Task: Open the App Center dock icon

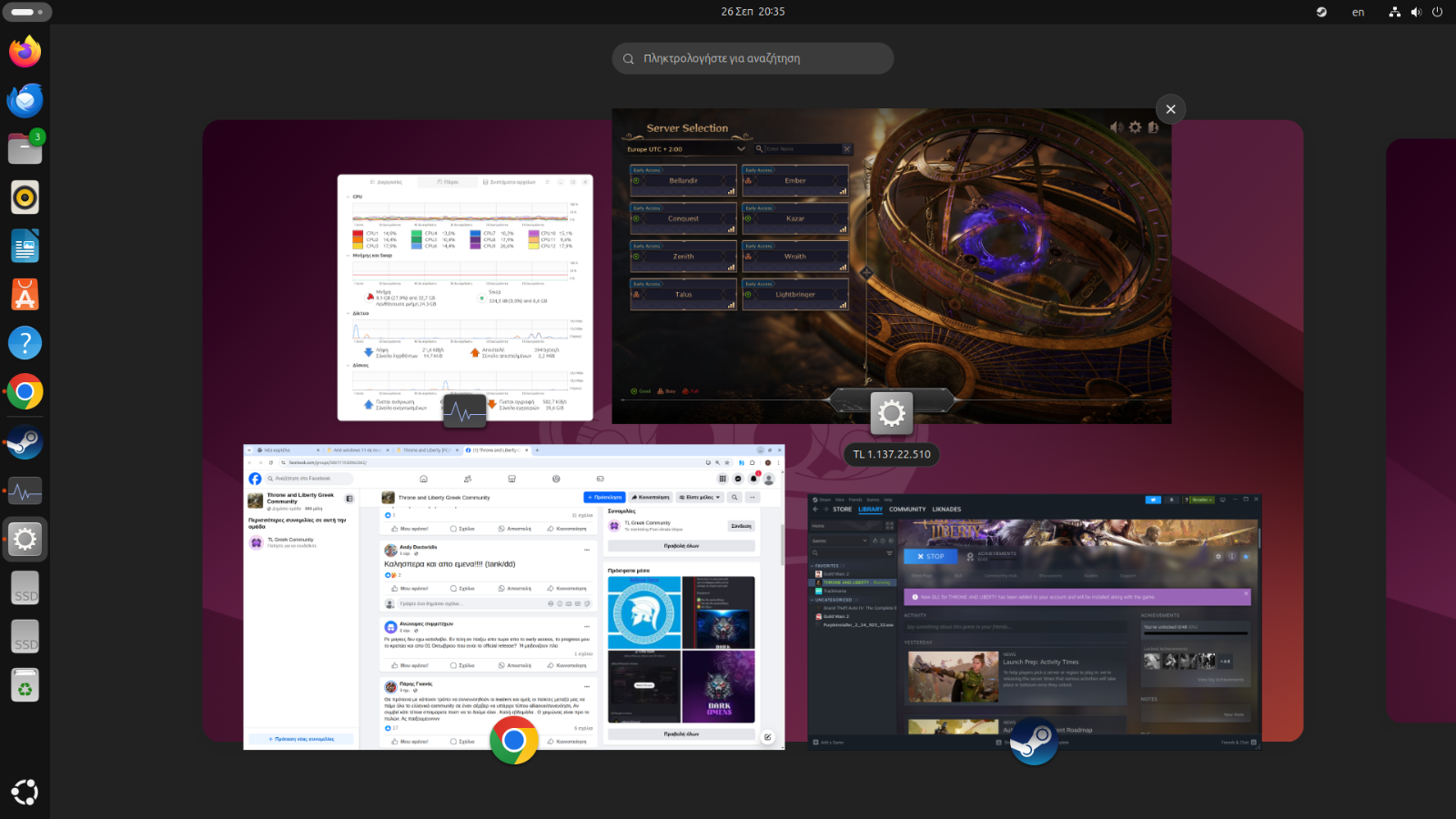Action: pos(25,295)
